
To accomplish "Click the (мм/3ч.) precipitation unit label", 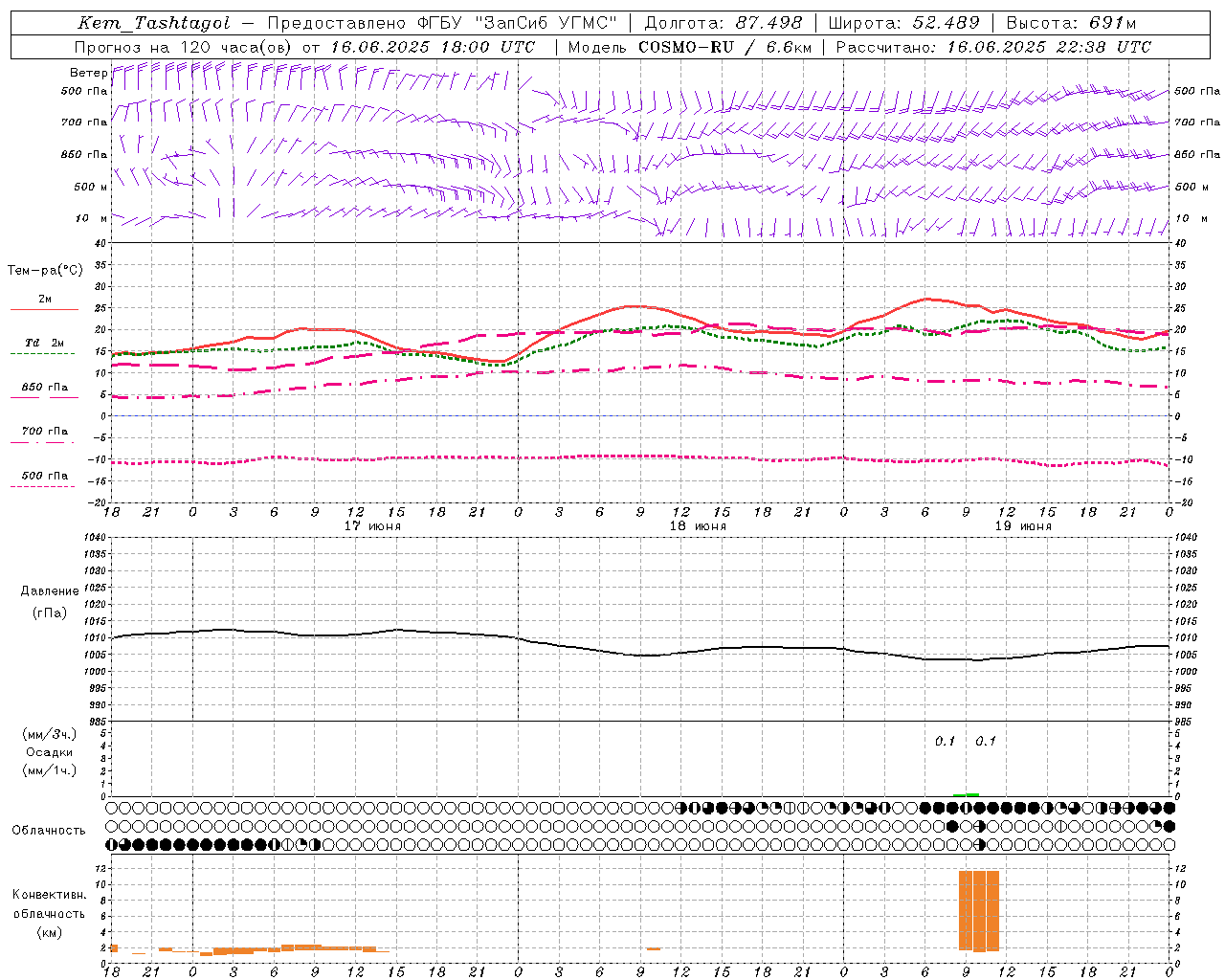I will tap(50, 735).
